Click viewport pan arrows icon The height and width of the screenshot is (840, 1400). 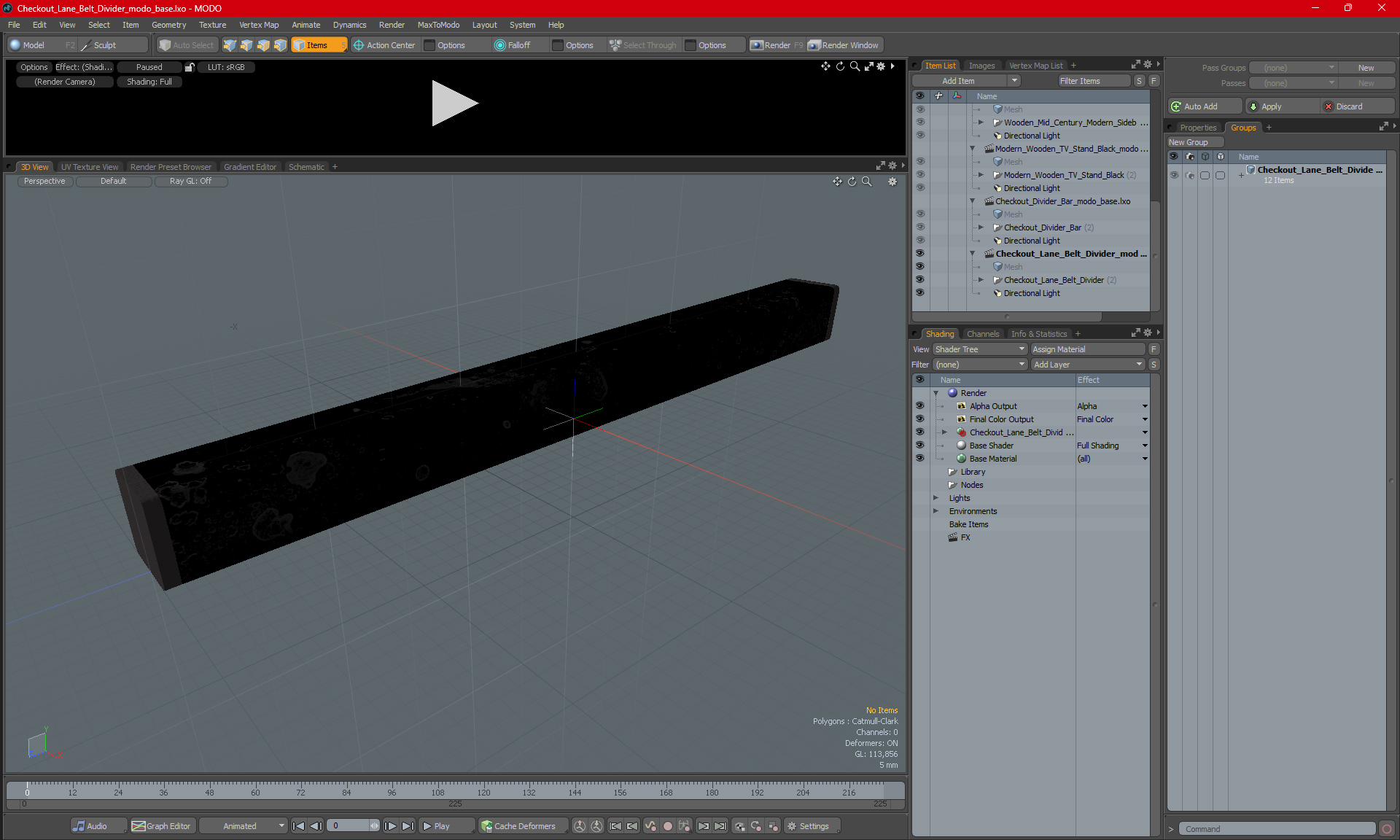837,182
